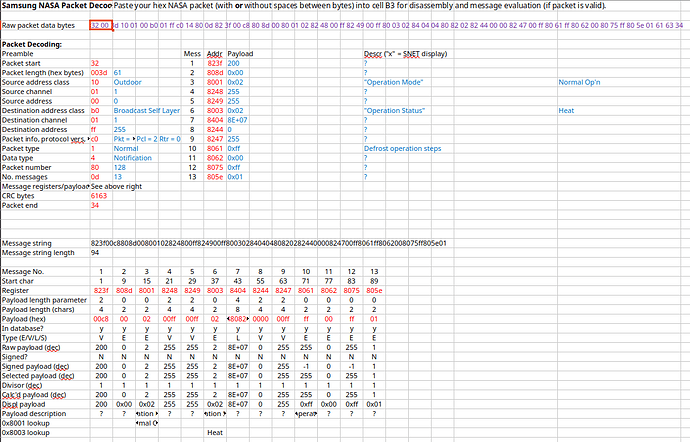690x442 pixels.
Task: Select the 'Message No.' row label
Action: [23, 272]
